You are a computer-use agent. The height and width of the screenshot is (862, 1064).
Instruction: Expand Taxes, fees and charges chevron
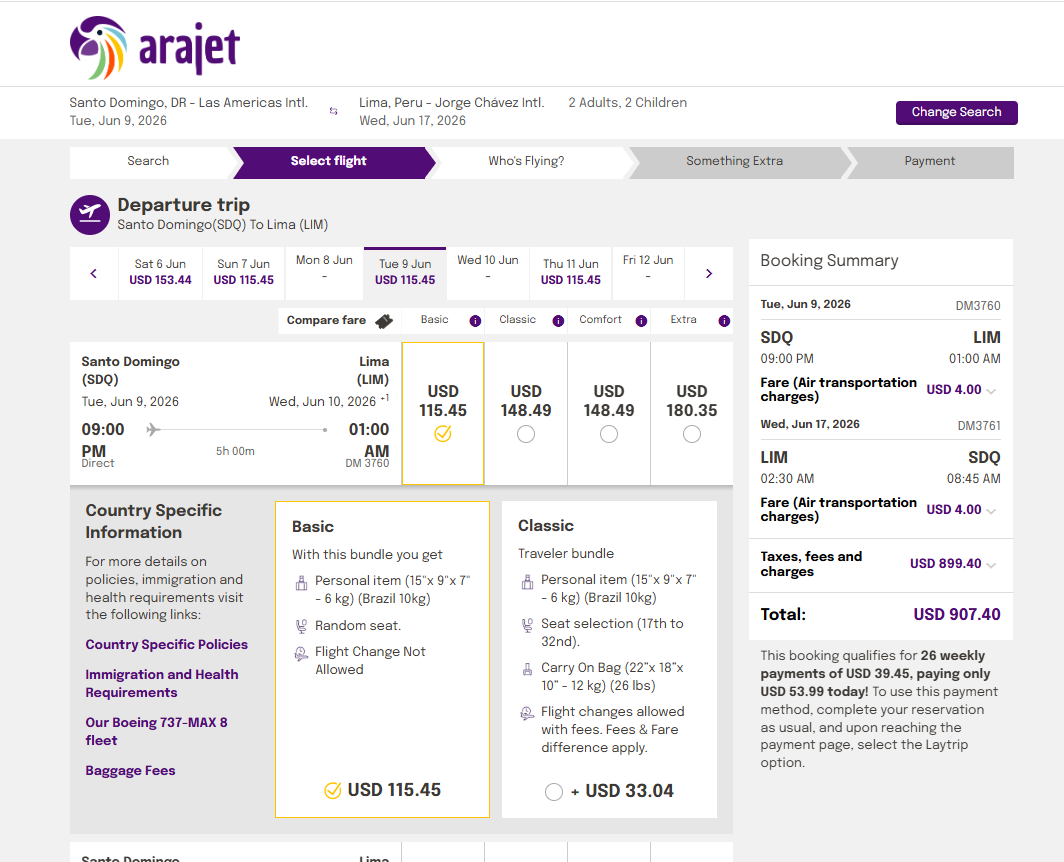click(991, 565)
